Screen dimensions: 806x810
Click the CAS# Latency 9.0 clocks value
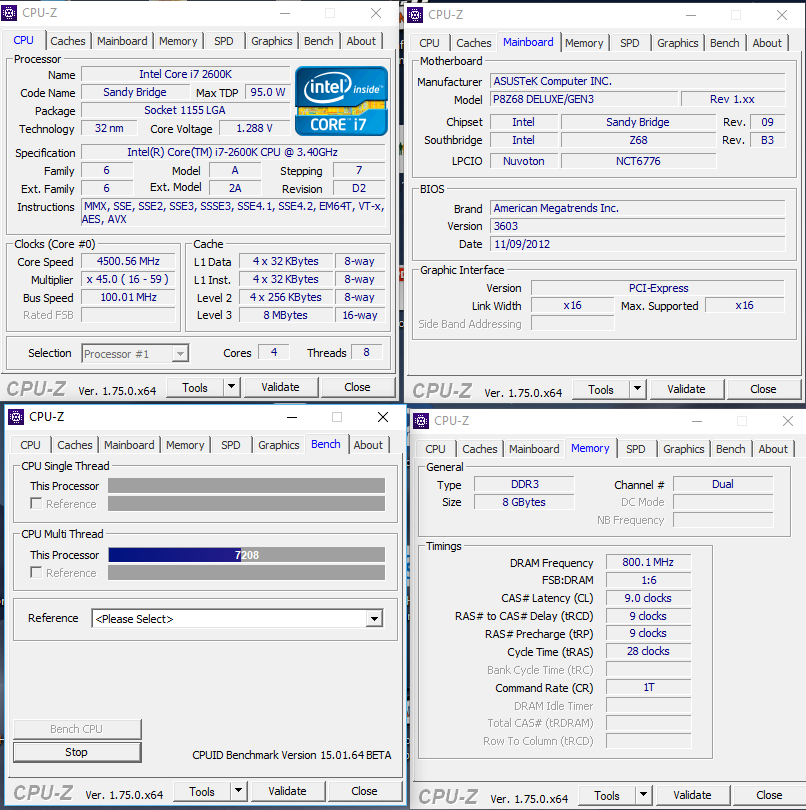tap(648, 598)
